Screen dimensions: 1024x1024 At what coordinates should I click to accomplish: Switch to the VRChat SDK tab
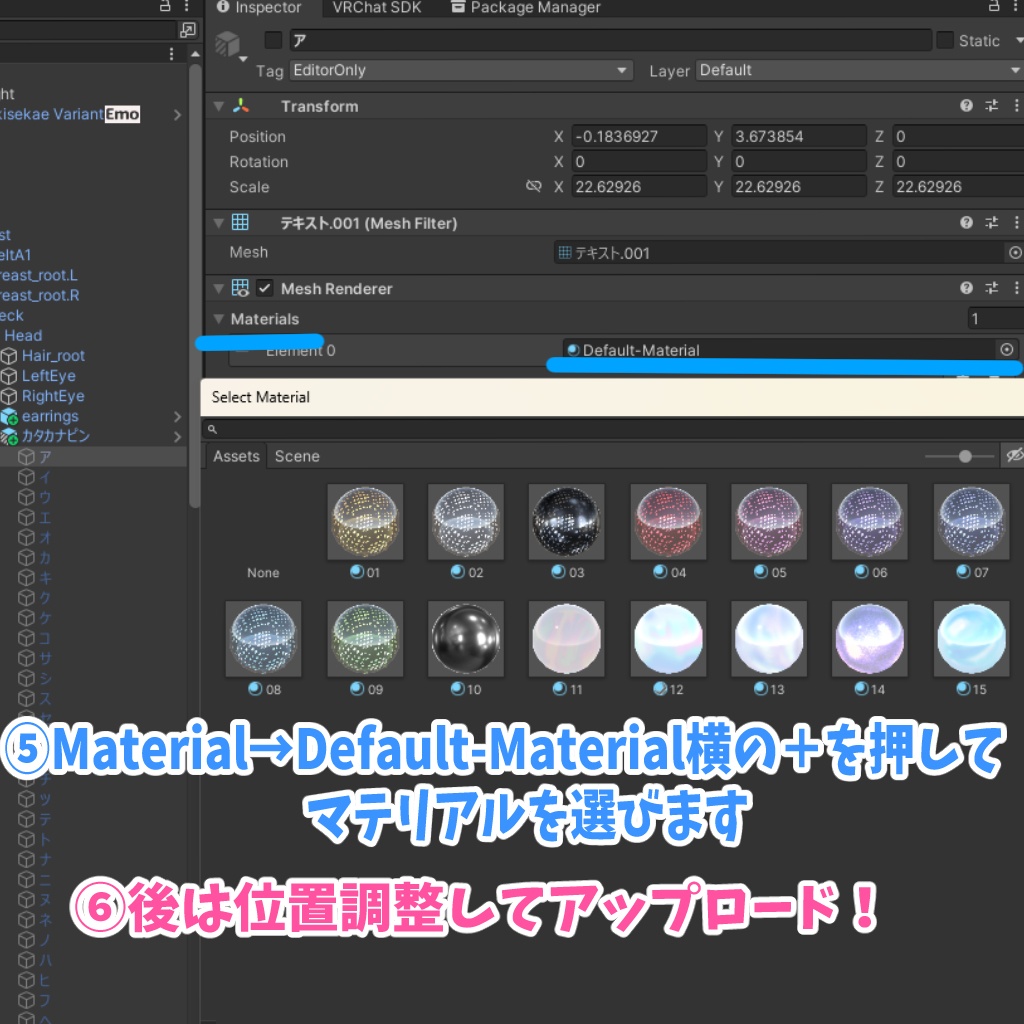(376, 8)
